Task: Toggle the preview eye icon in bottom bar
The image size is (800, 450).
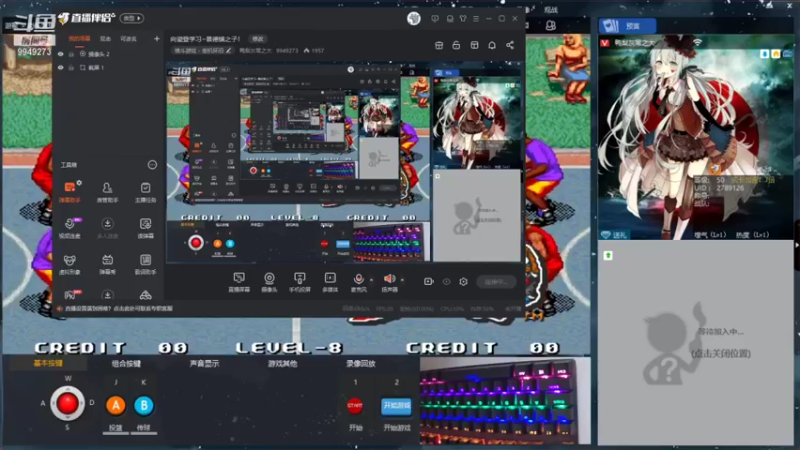Action: click(446, 282)
